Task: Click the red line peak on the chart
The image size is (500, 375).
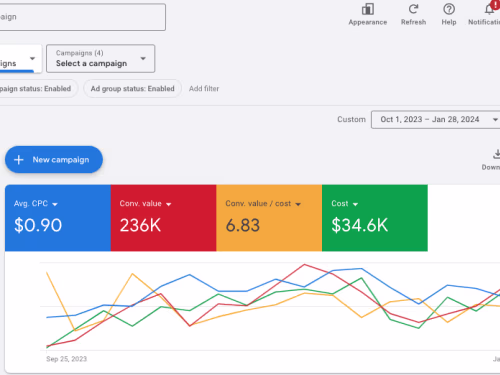Action: click(x=304, y=265)
